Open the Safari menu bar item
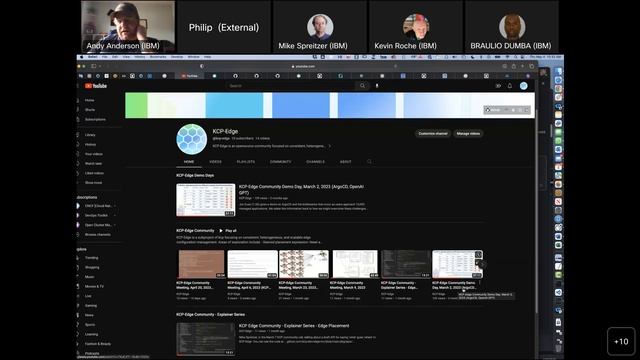 pos(93,57)
